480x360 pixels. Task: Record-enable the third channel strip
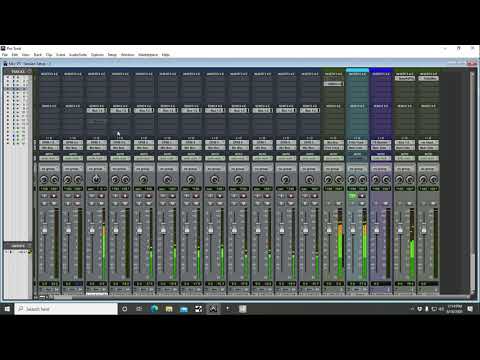click(101, 196)
